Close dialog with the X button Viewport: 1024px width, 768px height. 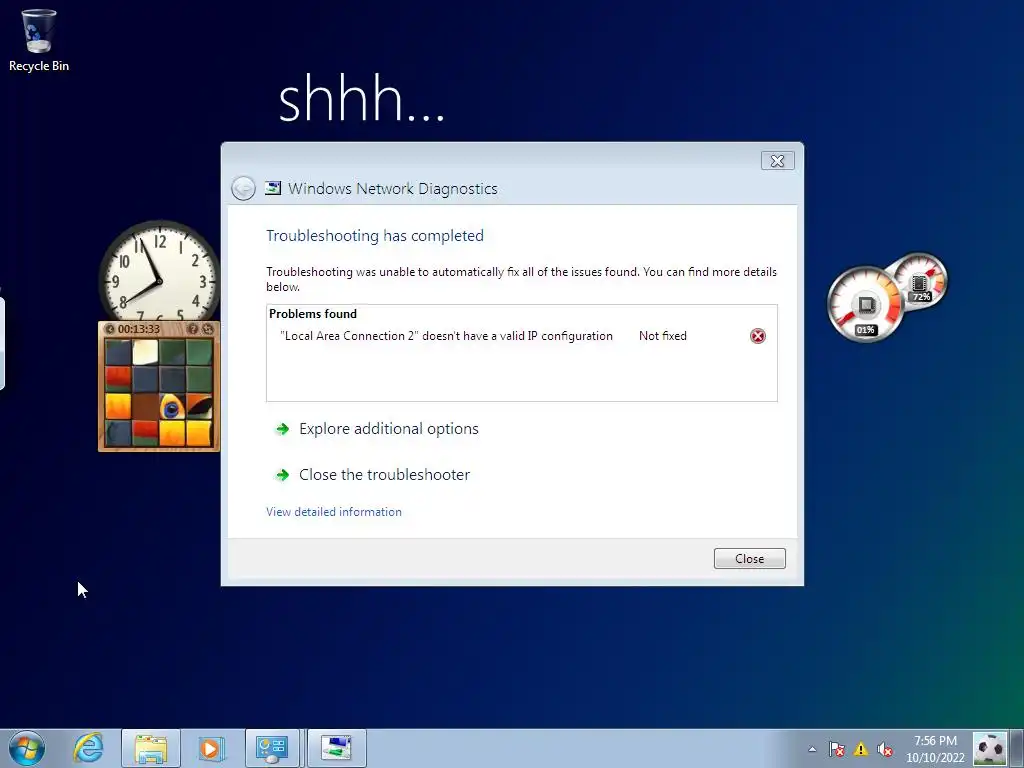777,161
